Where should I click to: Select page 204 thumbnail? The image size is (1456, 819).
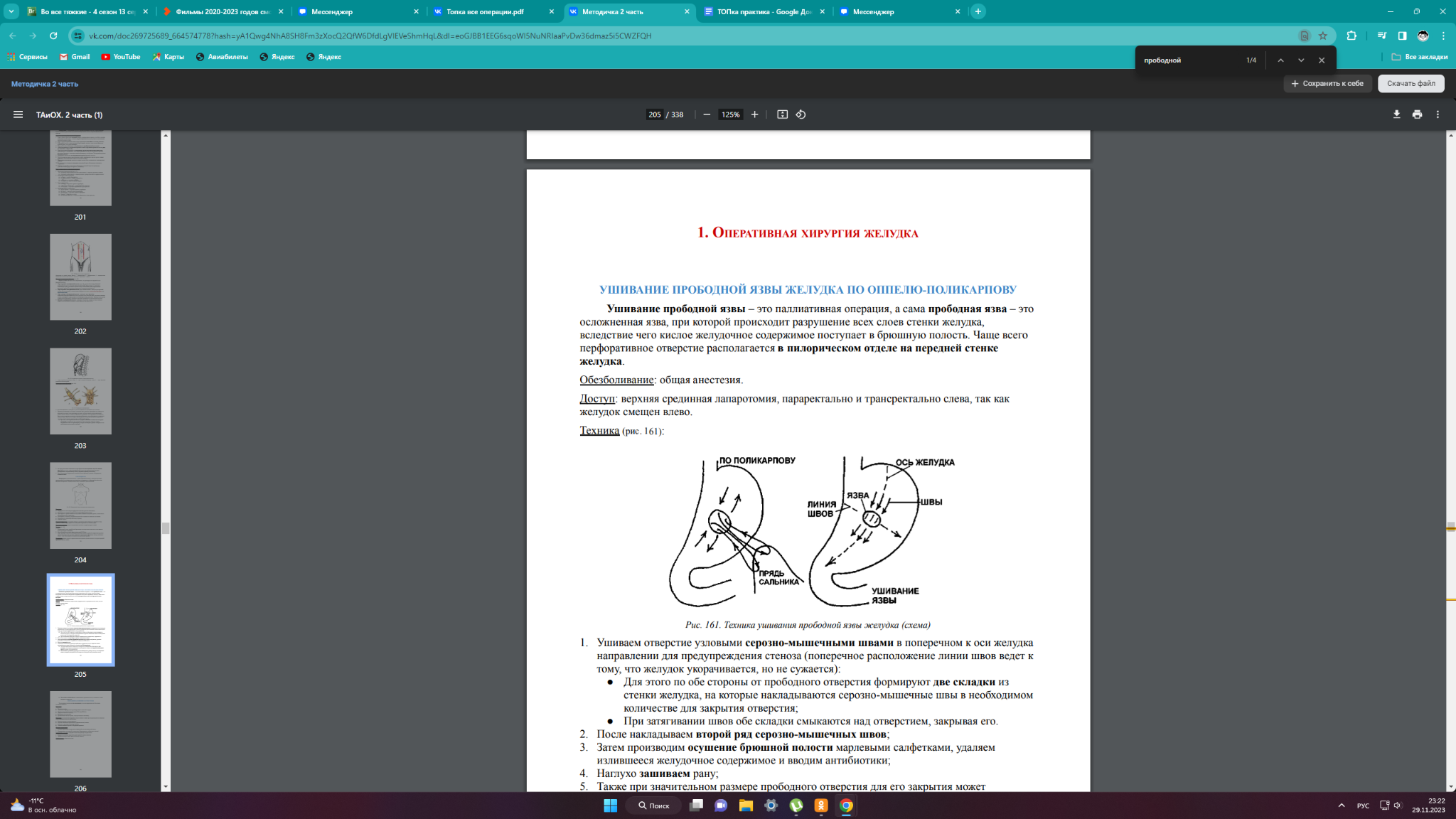click(80, 505)
